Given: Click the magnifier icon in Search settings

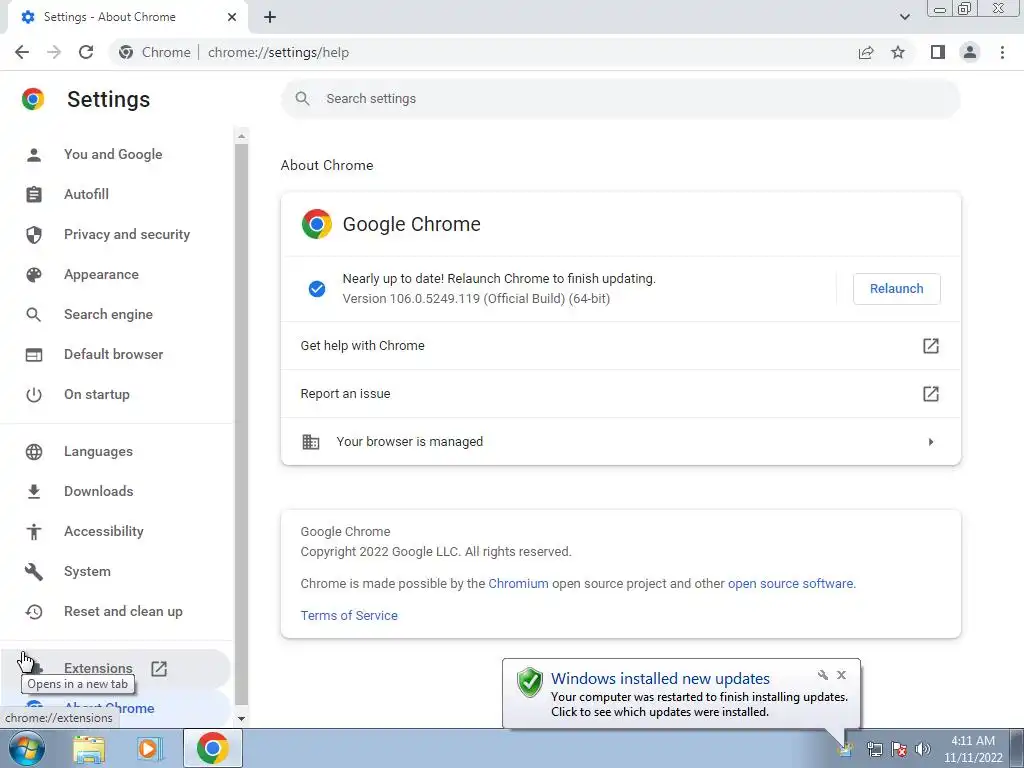Looking at the screenshot, I should tap(302, 99).
